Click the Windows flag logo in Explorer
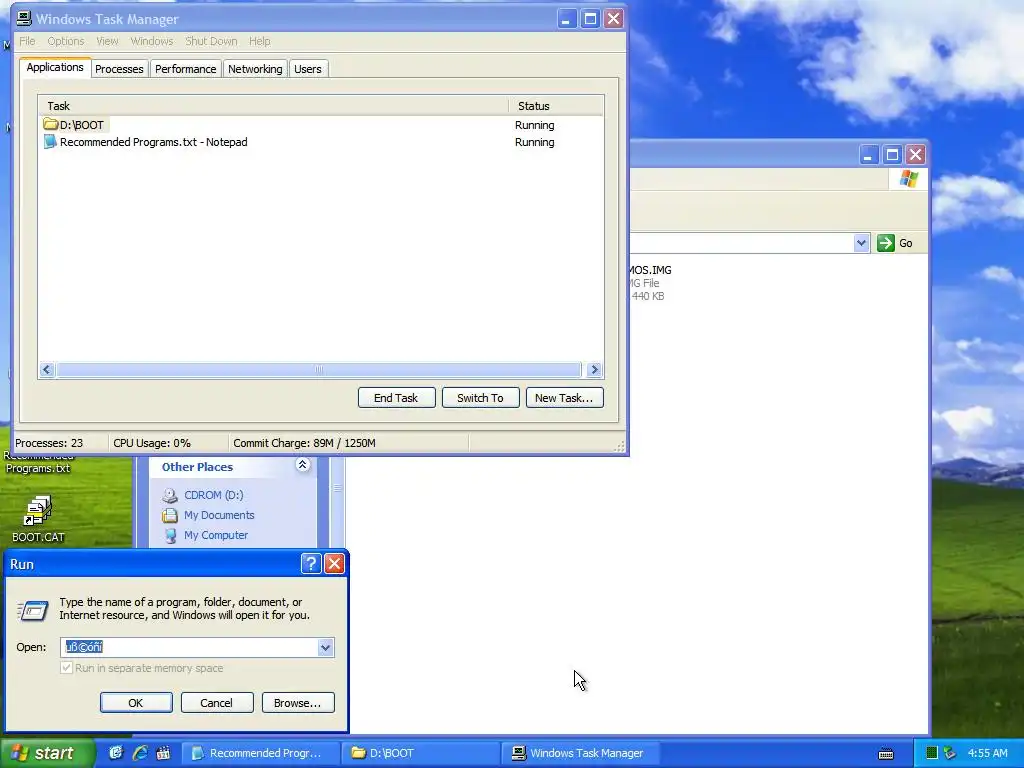The height and width of the screenshot is (768, 1024). (908, 179)
